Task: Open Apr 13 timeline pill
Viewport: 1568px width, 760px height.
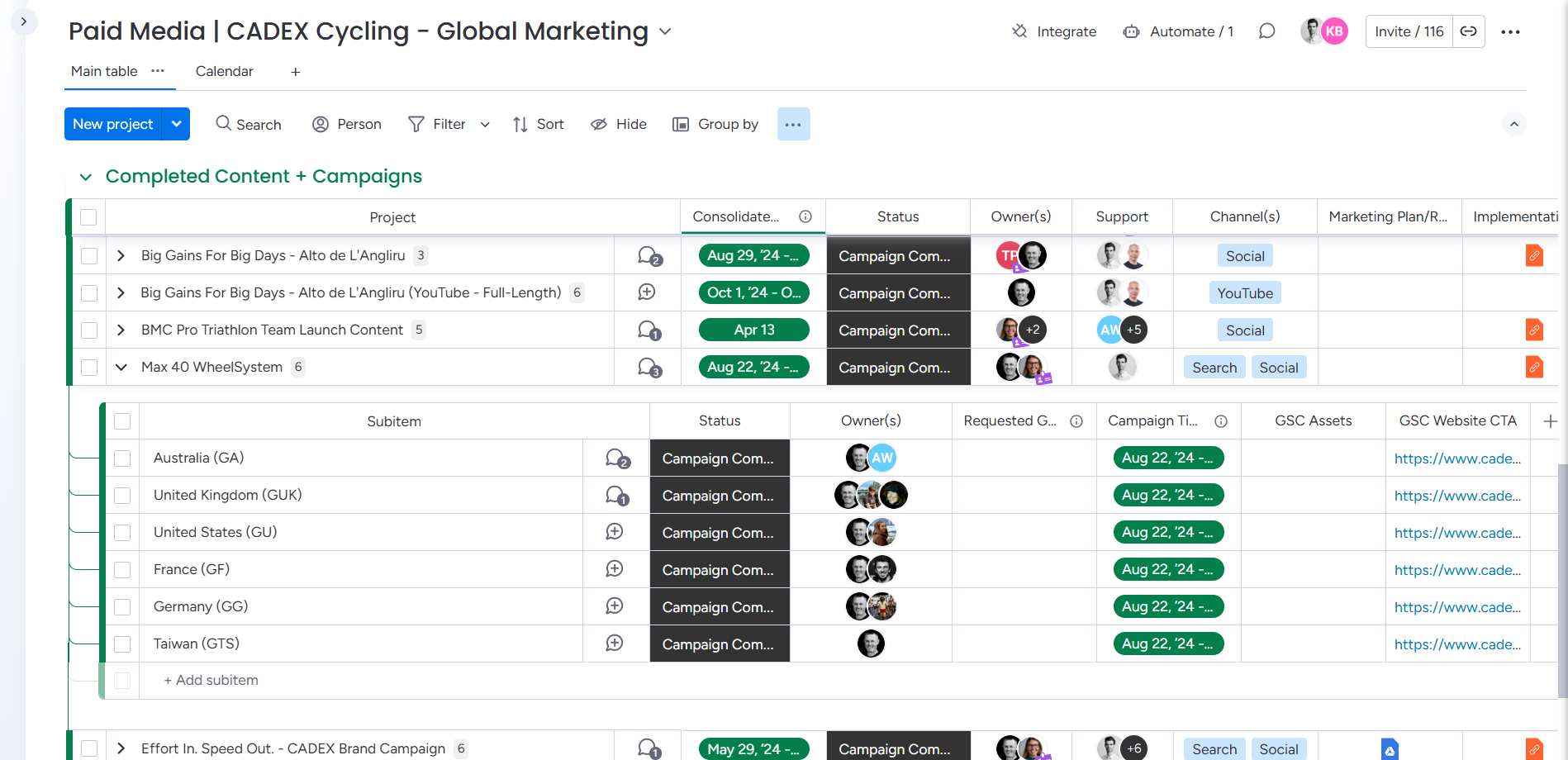Action: coord(753,330)
